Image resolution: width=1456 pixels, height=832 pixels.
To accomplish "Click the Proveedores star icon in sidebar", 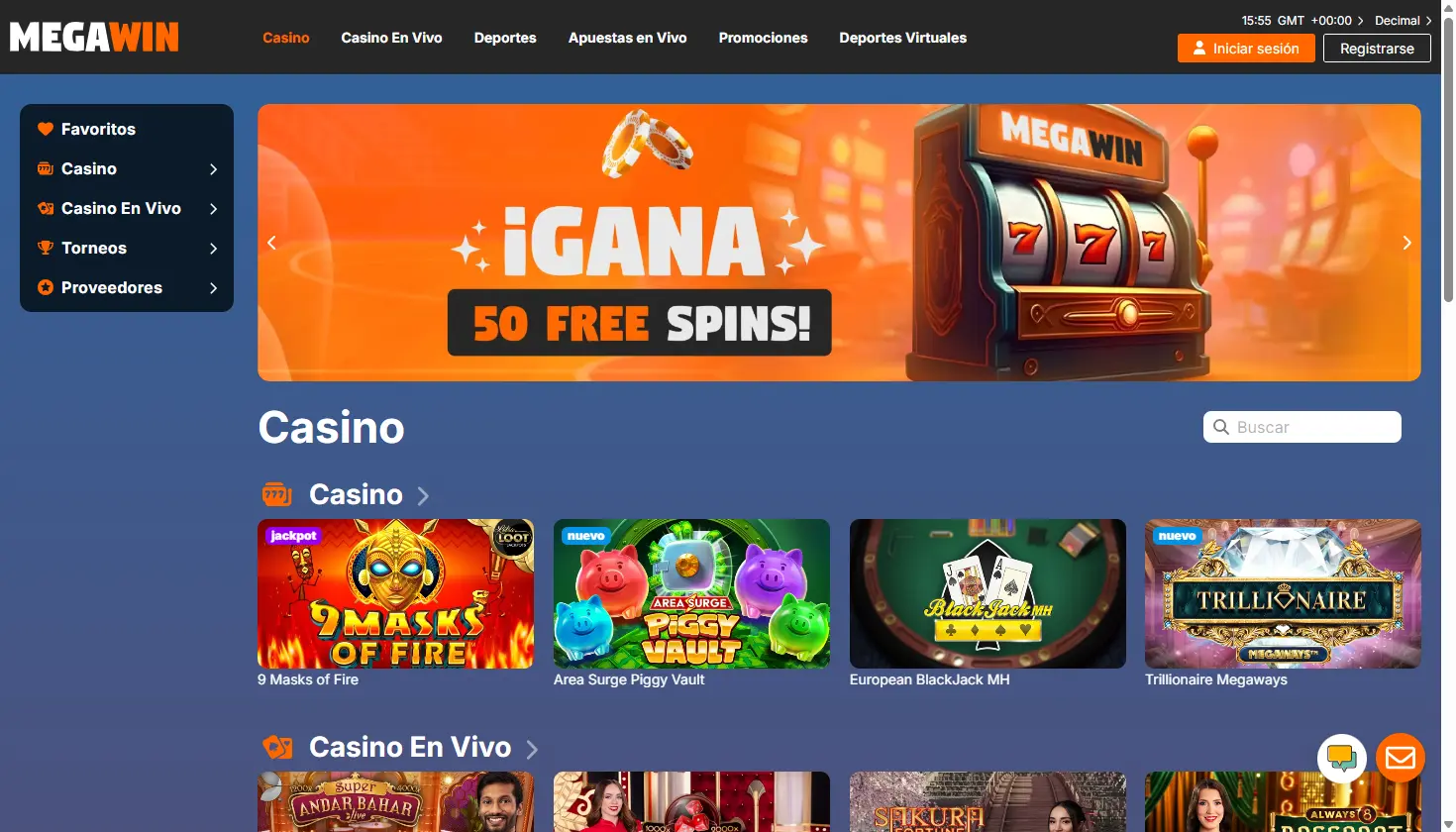I will point(46,287).
